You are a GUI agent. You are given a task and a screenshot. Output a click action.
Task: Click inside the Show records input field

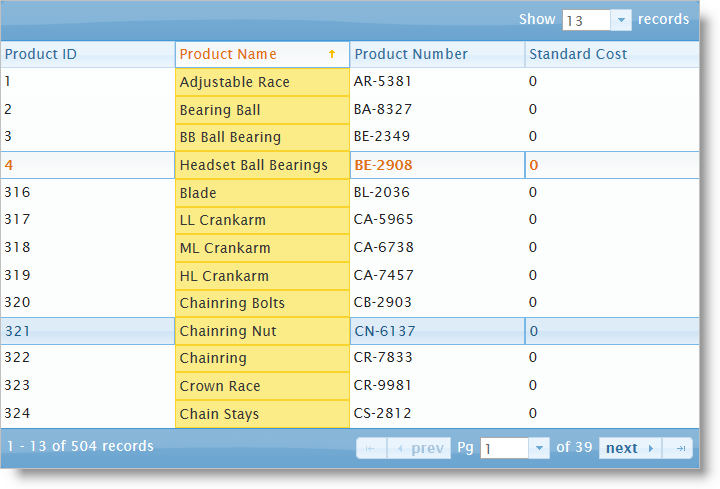tap(586, 20)
